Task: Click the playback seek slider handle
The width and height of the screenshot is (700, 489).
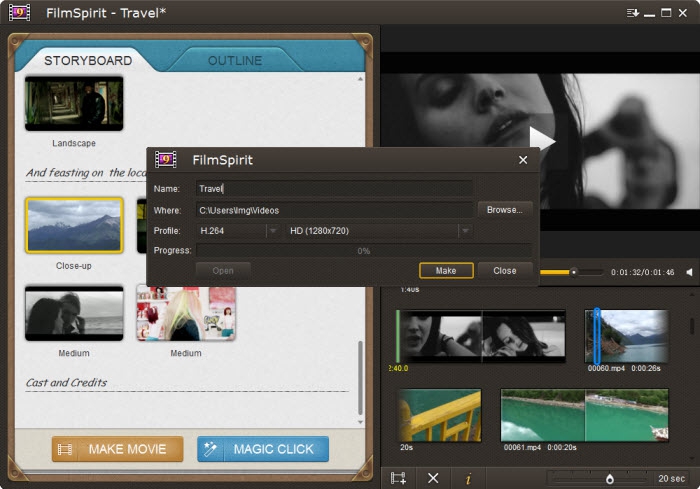Action: pos(574,272)
